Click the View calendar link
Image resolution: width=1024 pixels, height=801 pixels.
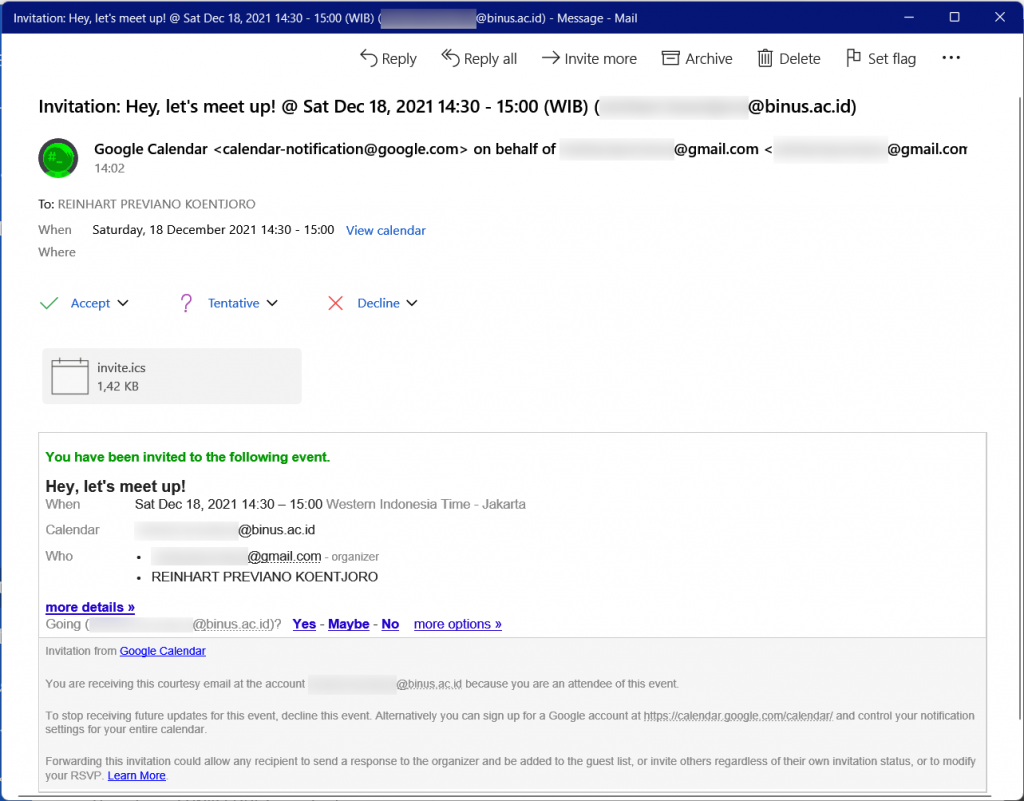point(385,230)
